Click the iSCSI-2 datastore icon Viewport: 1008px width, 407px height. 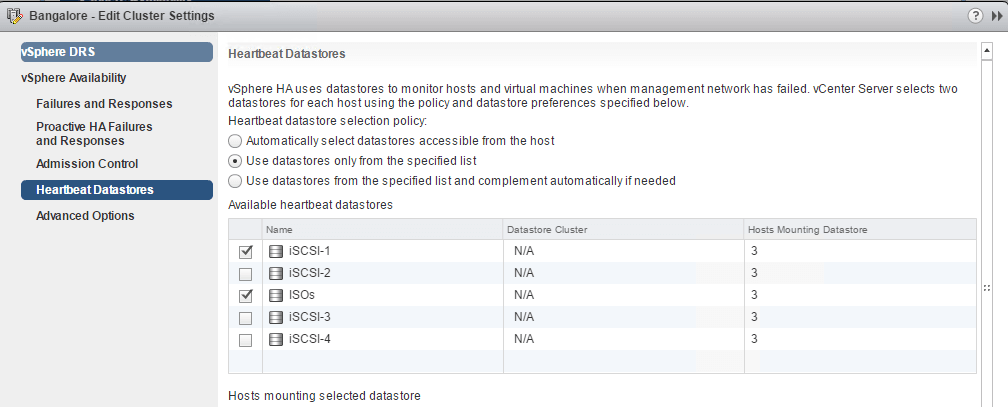(x=276, y=273)
